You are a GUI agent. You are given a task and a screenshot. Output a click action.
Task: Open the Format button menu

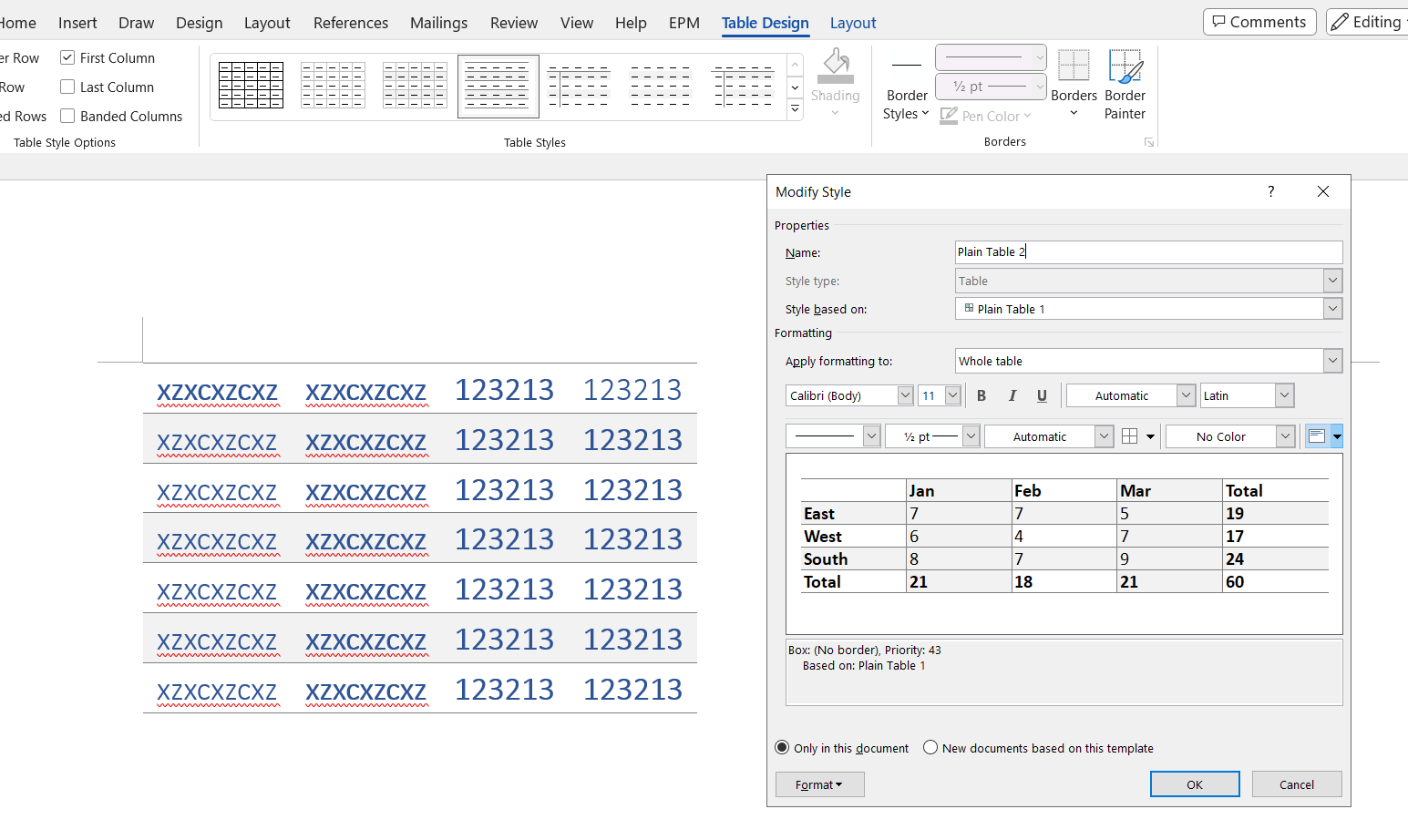[x=819, y=784]
